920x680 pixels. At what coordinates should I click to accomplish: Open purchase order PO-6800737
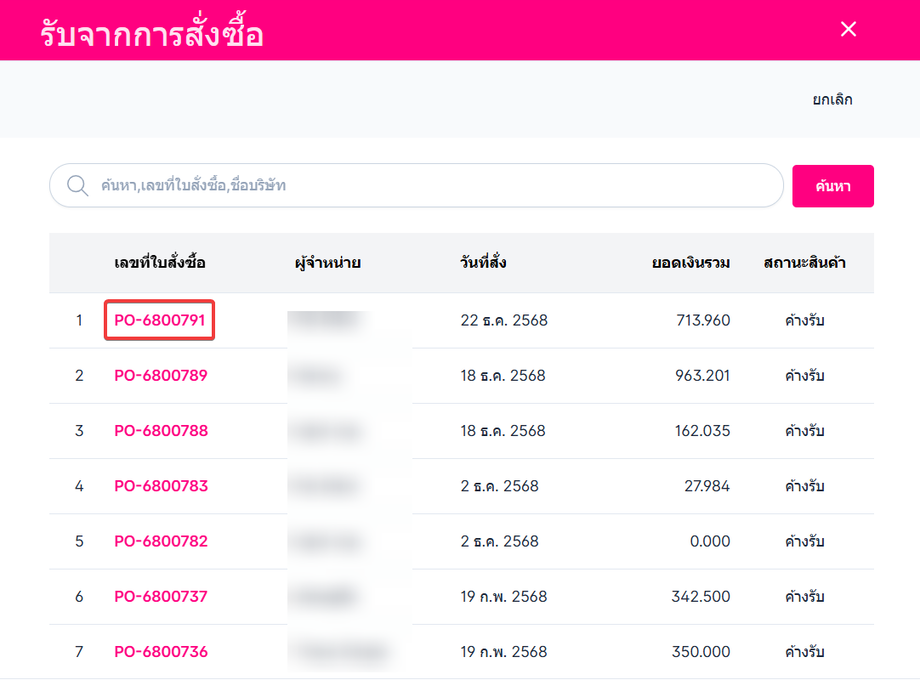[x=161, y=596]
